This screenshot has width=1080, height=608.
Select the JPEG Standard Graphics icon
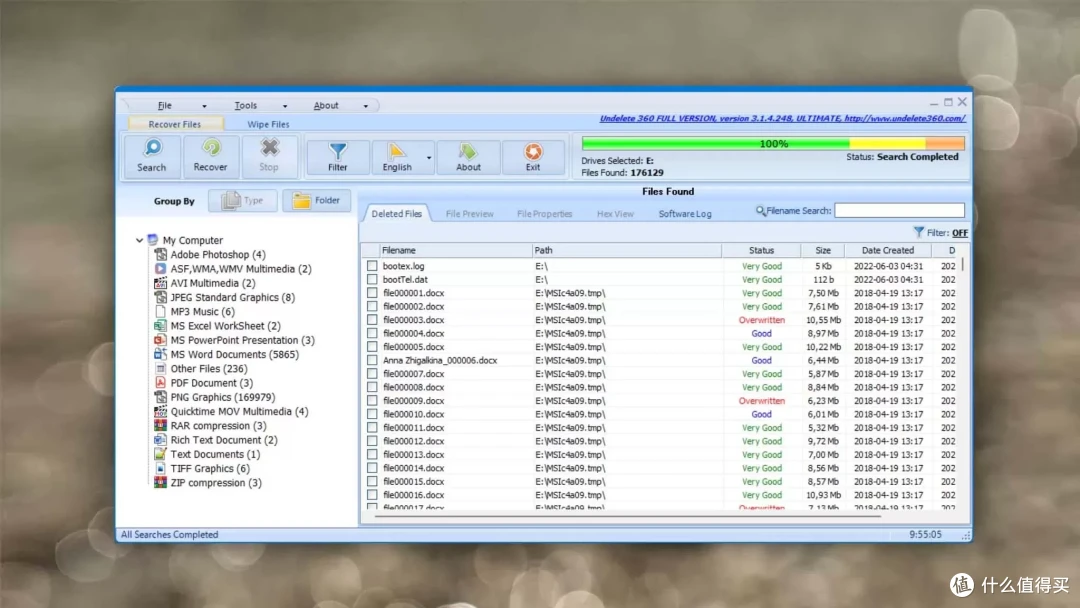[160, 297]
